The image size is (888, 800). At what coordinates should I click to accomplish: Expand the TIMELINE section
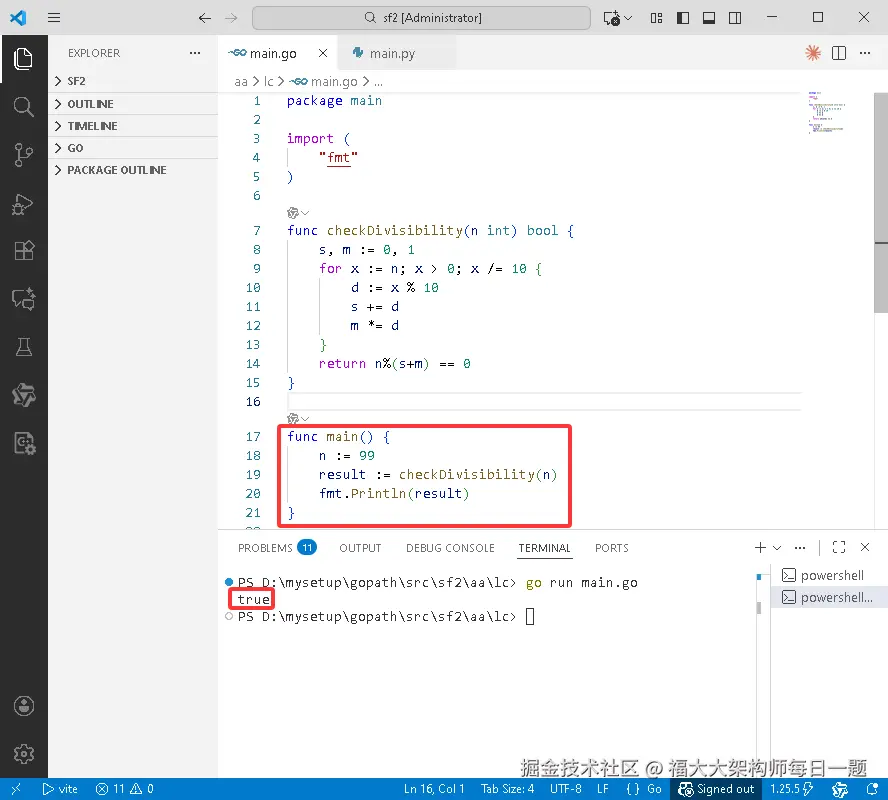pos(133,126)
